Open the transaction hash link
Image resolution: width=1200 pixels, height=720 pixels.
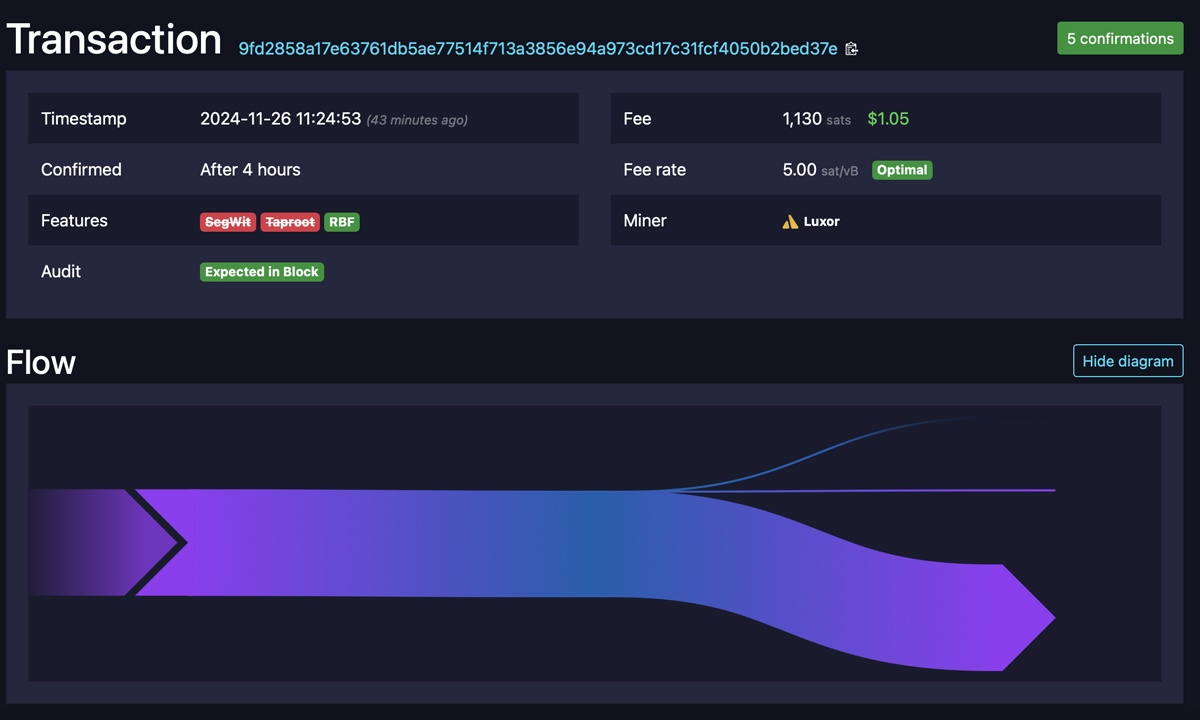pos(537,48)
